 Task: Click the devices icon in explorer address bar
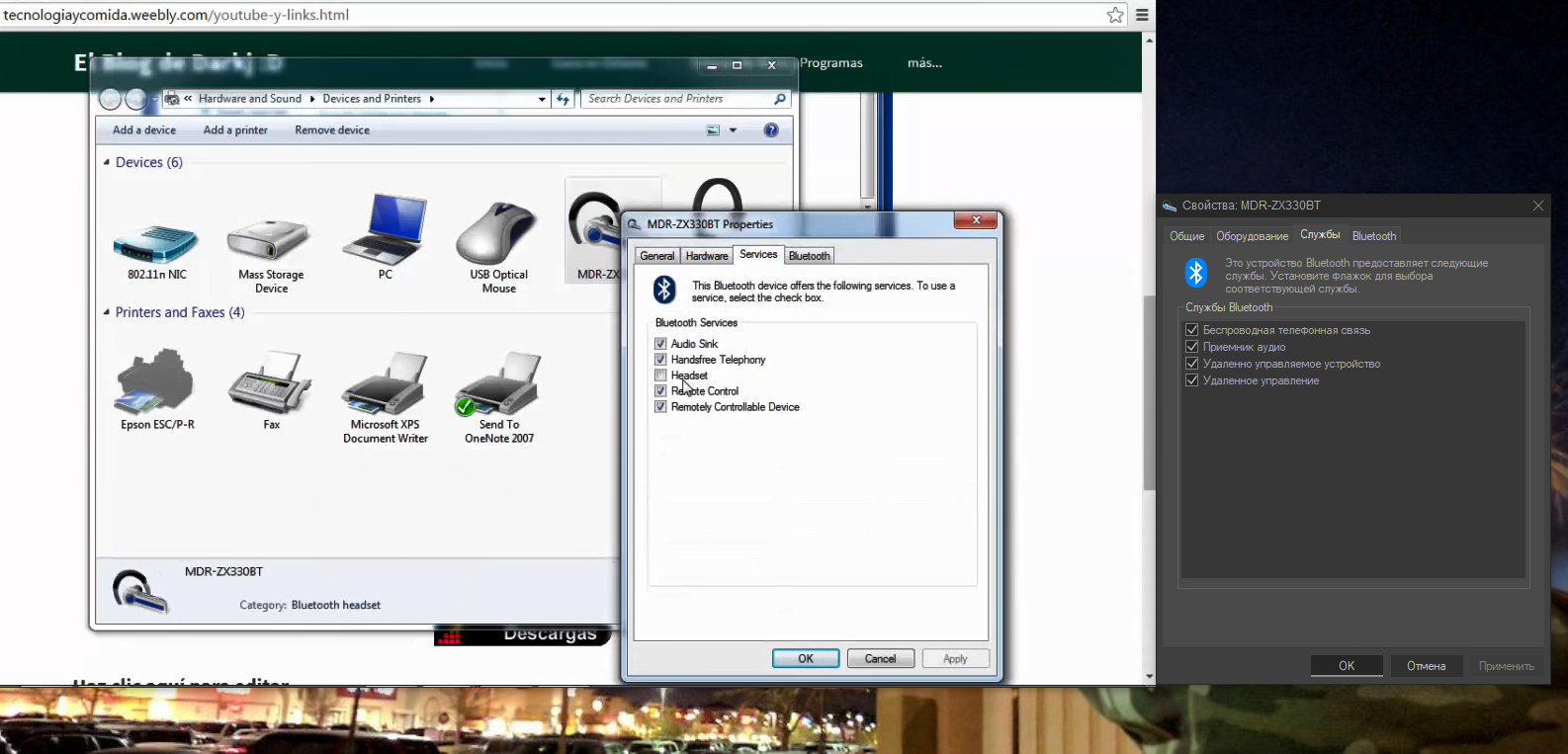pyautogui.click(x=172, y=99)
